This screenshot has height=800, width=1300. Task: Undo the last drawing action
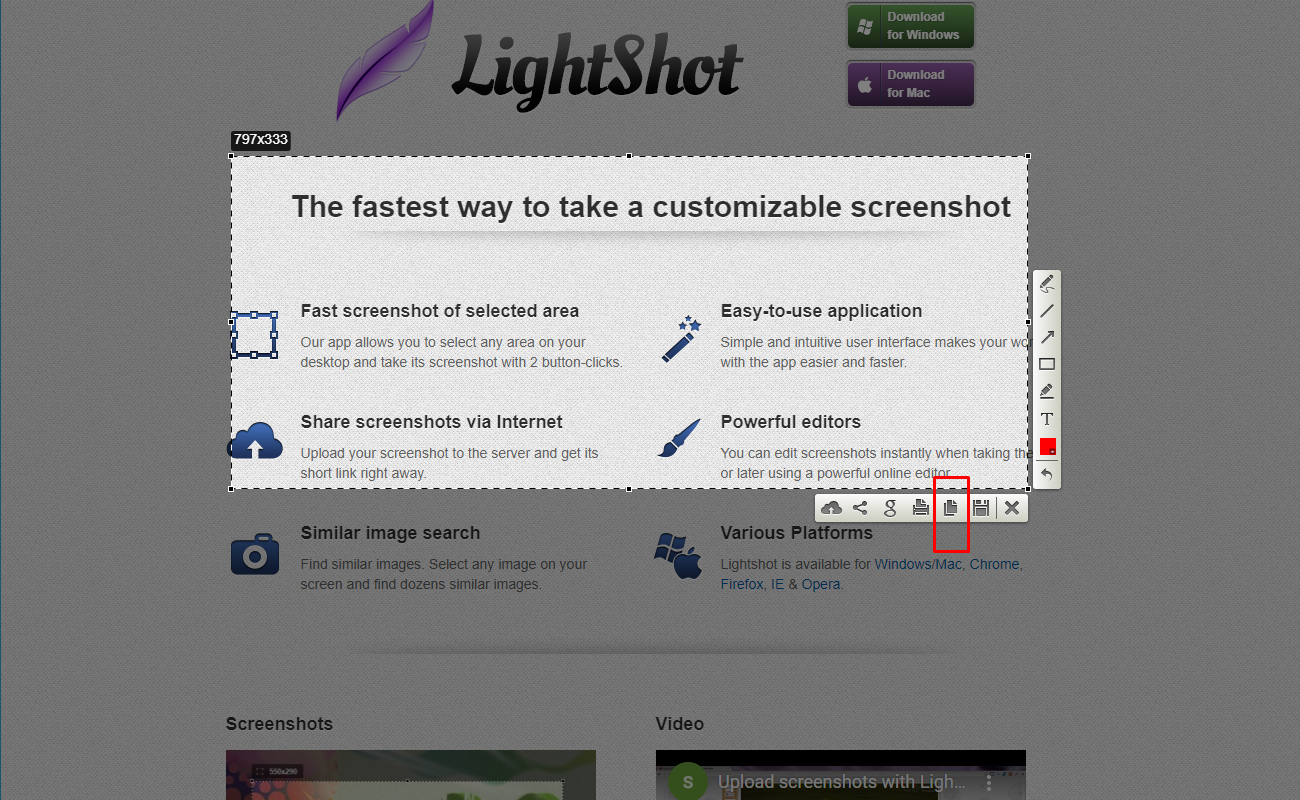[1047, 474]
